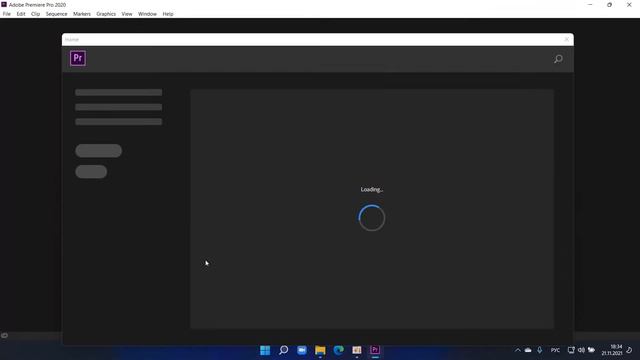The image size is (640, 360).
Task: Open File Explorer from the taskbar
Action: 320,350
